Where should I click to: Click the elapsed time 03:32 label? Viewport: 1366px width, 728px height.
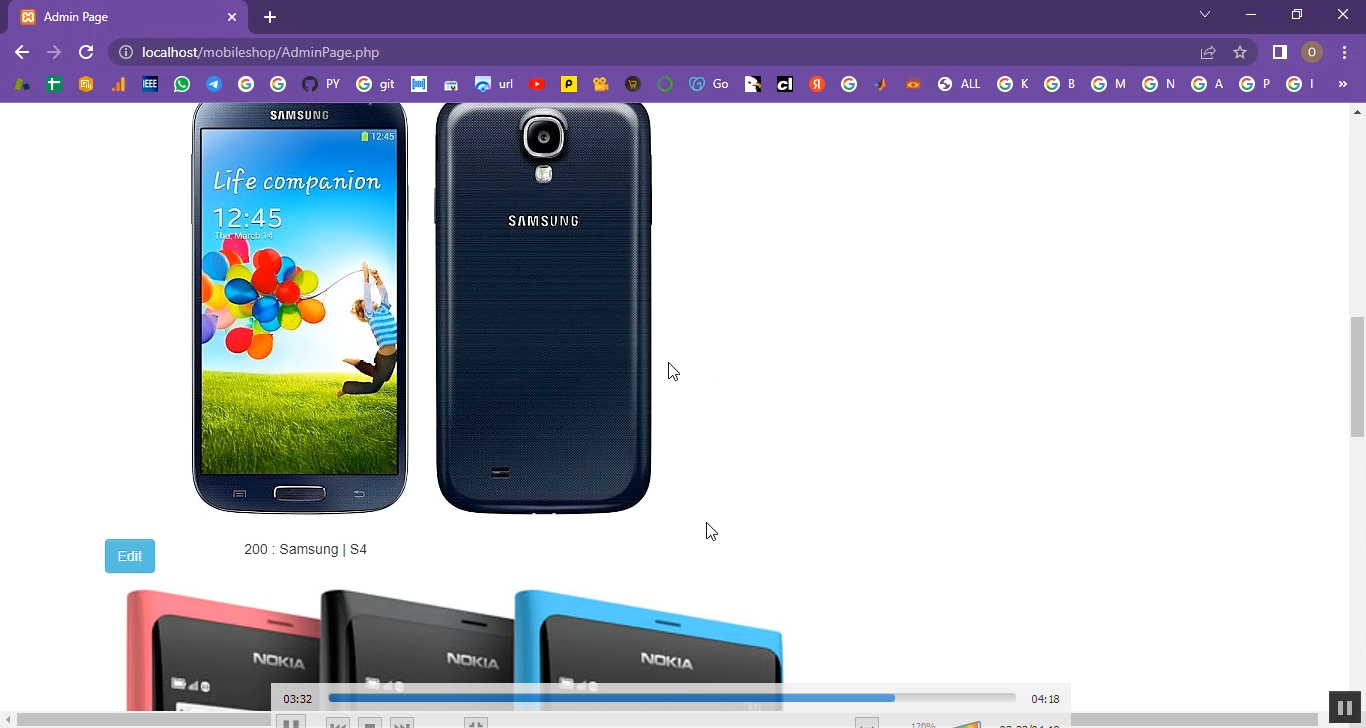pyautogui.click(x=297, y=699)
